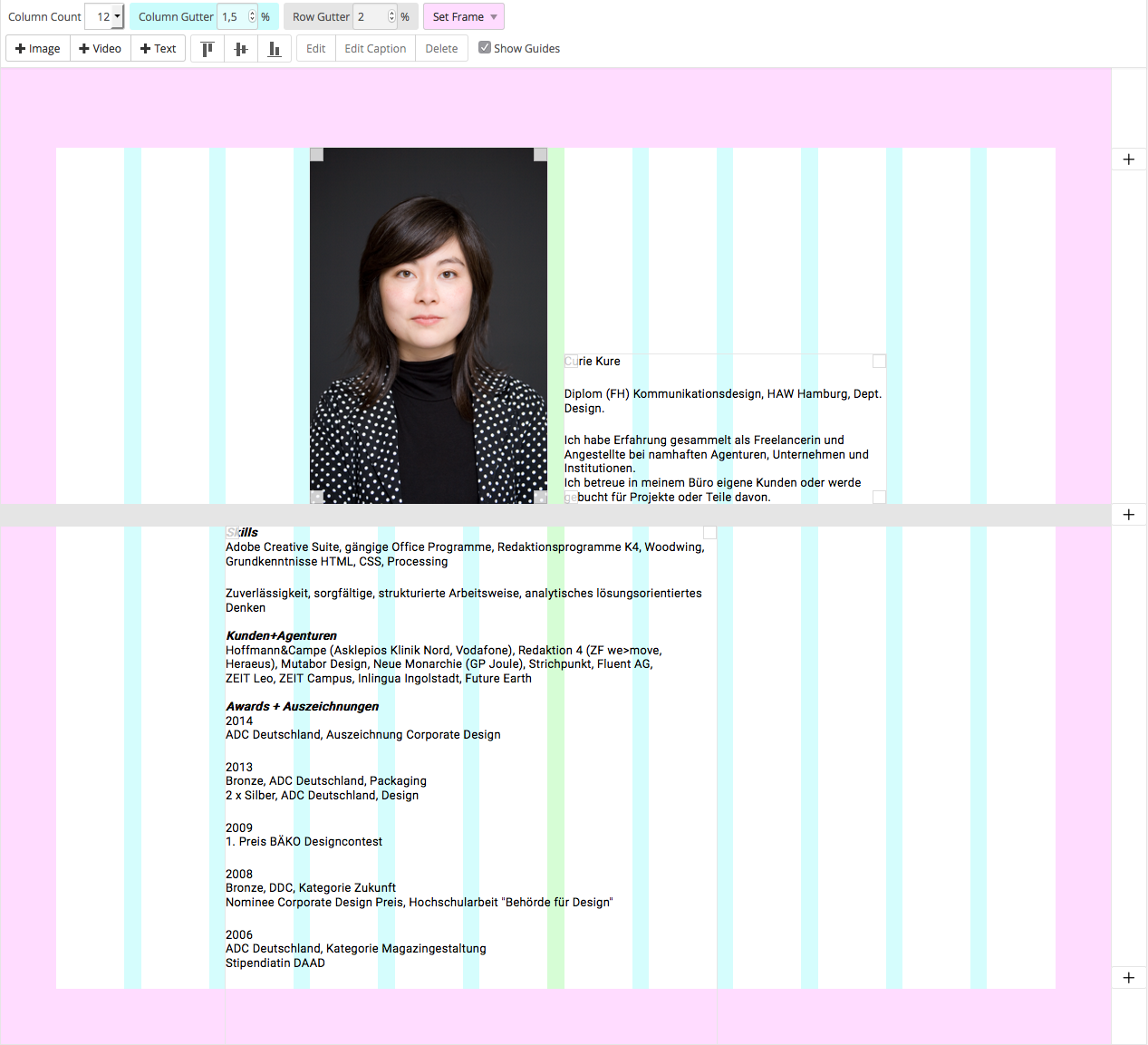
Task: Select the align-middle icon
Action: tap(240, 48)
